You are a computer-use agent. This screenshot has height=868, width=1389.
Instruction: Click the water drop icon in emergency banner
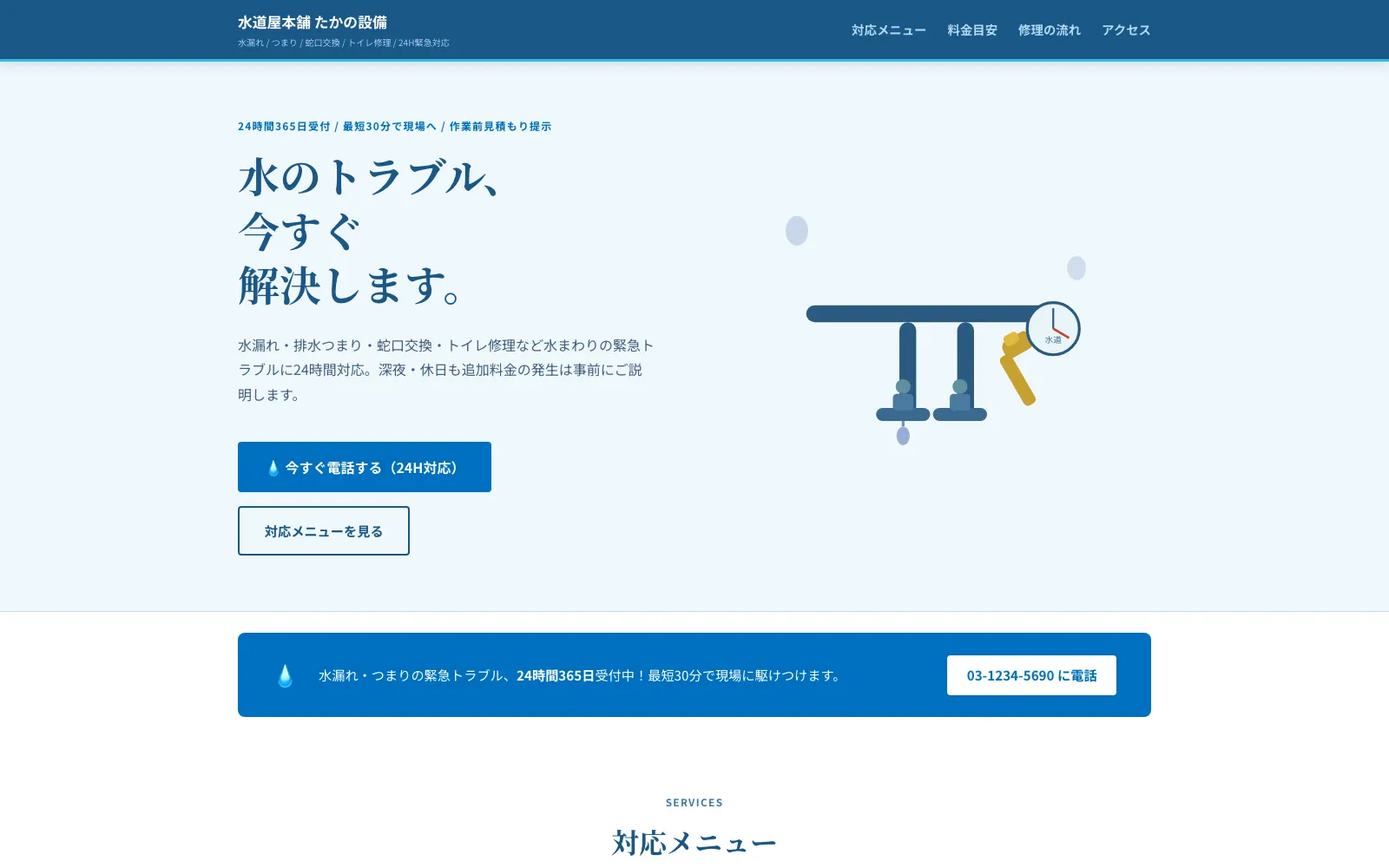285,675
